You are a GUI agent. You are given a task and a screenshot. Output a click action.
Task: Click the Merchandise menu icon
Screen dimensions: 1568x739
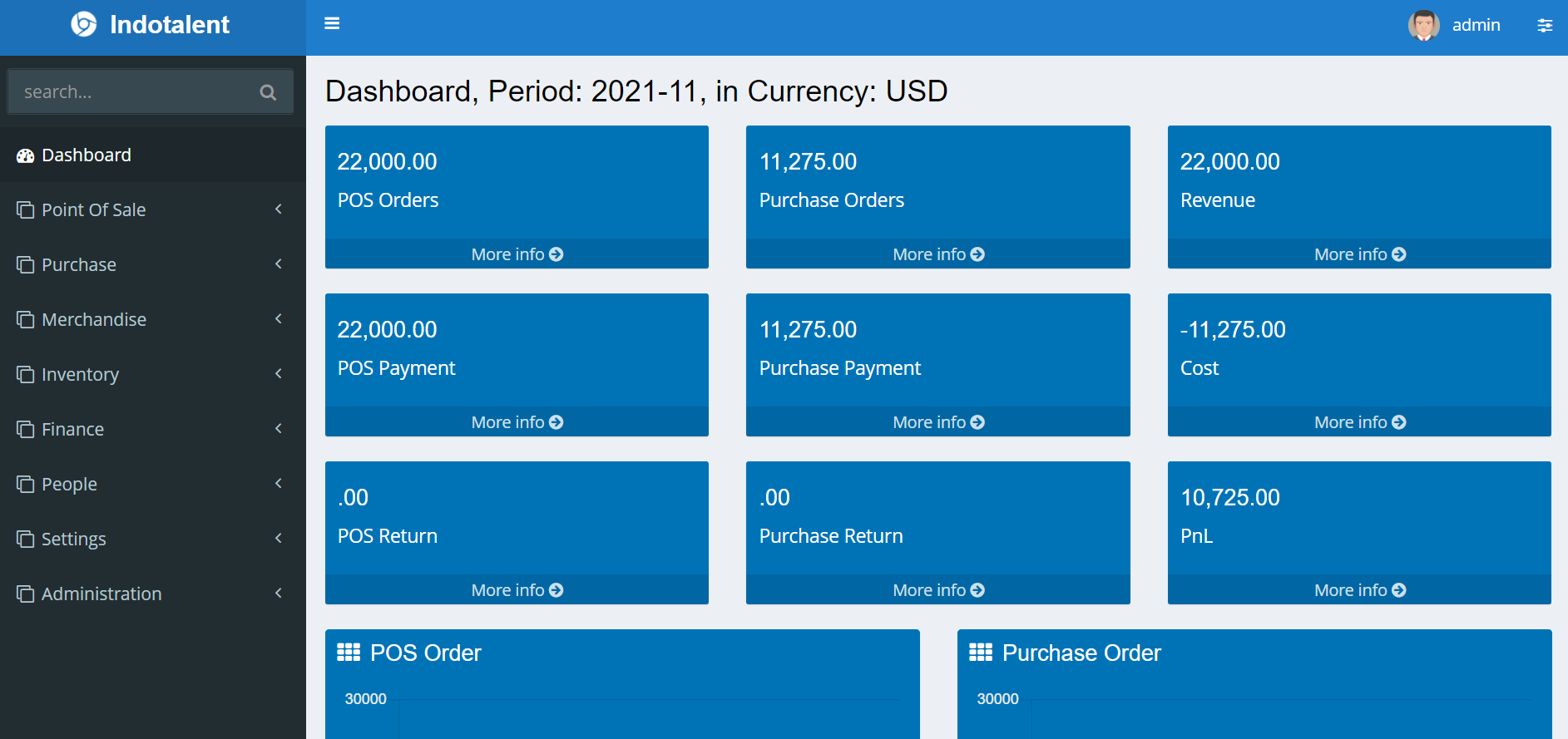(26, 320)
